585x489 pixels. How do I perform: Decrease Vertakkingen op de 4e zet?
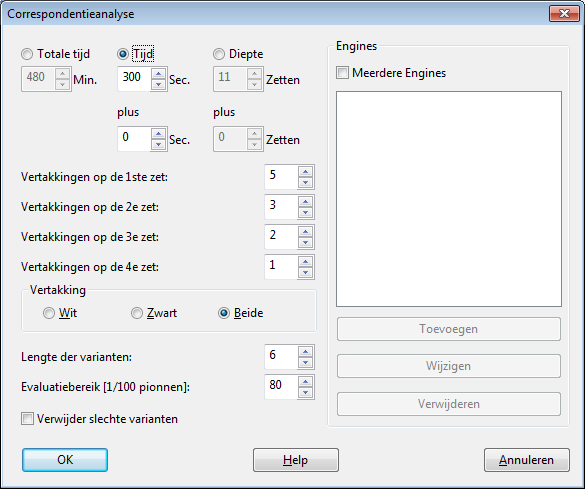coord(306,273)
